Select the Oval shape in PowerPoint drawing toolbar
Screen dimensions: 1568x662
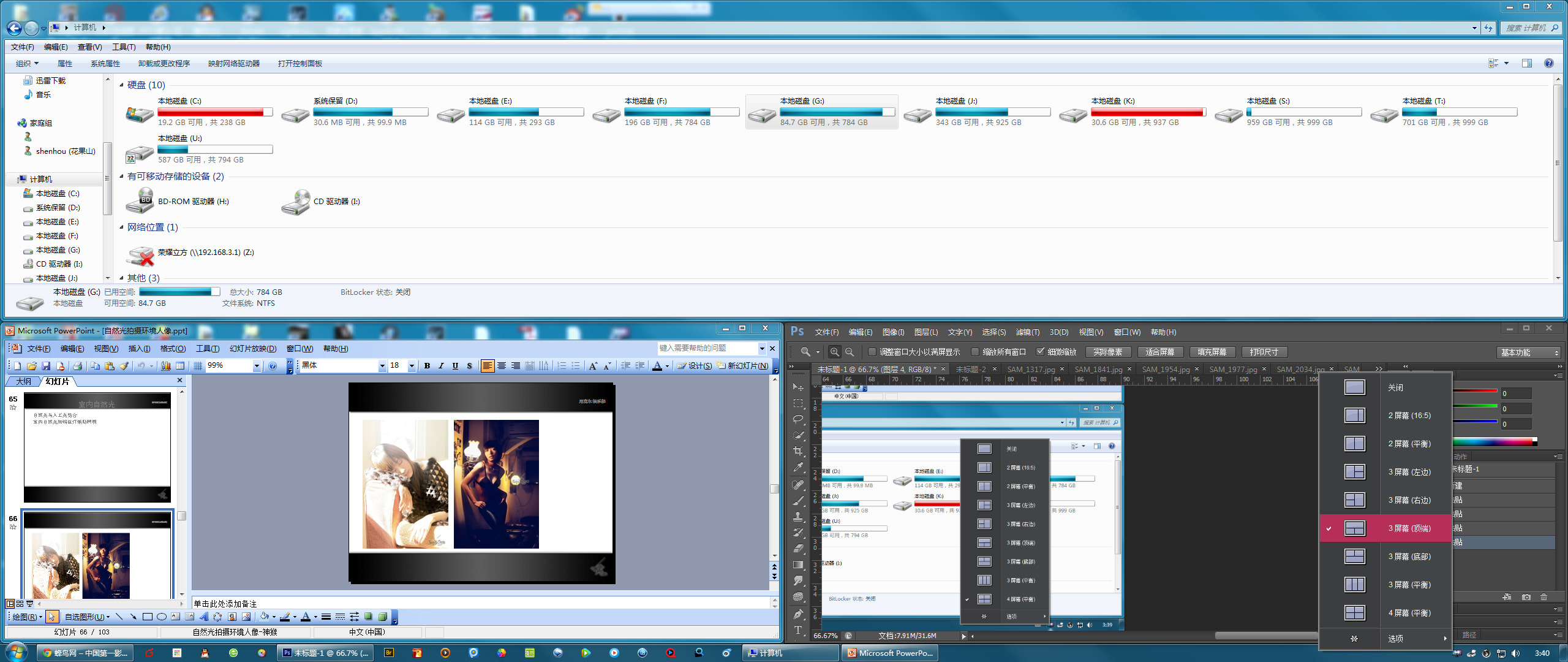161,617
